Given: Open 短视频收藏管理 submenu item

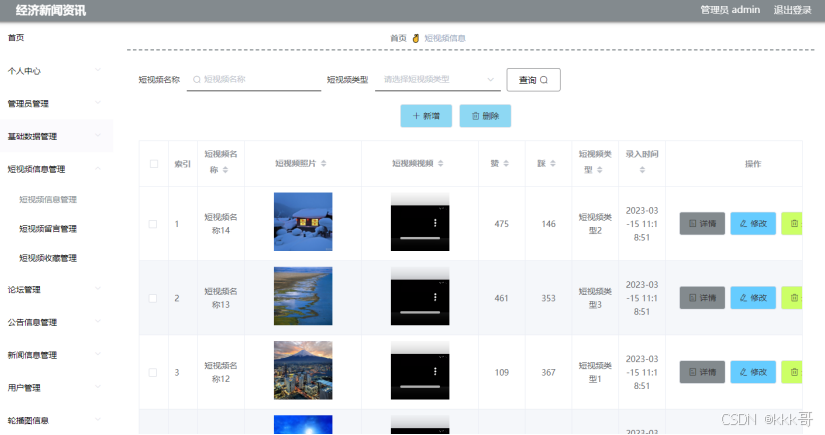Looking at the screenshot, I should (x=48, y=258).
